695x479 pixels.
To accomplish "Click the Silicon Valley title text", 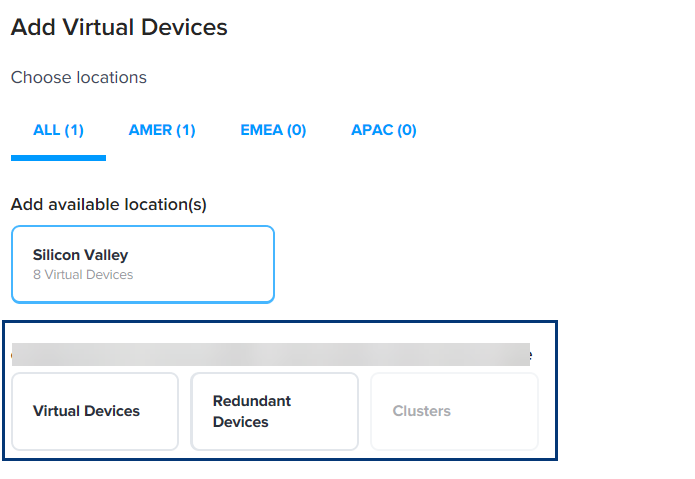I will 80,255.
